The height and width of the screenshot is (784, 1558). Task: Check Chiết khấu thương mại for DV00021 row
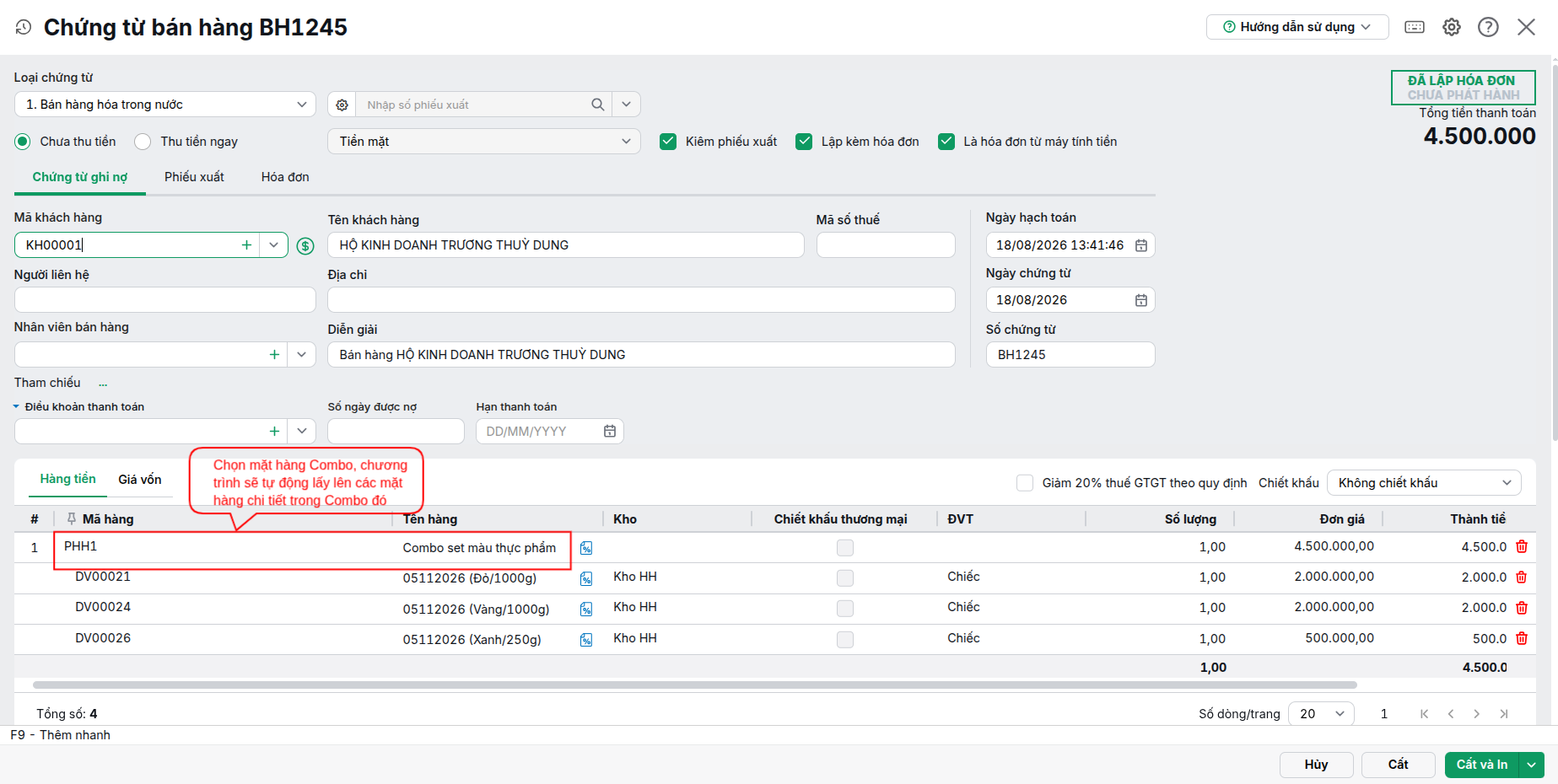coord(845,578)
